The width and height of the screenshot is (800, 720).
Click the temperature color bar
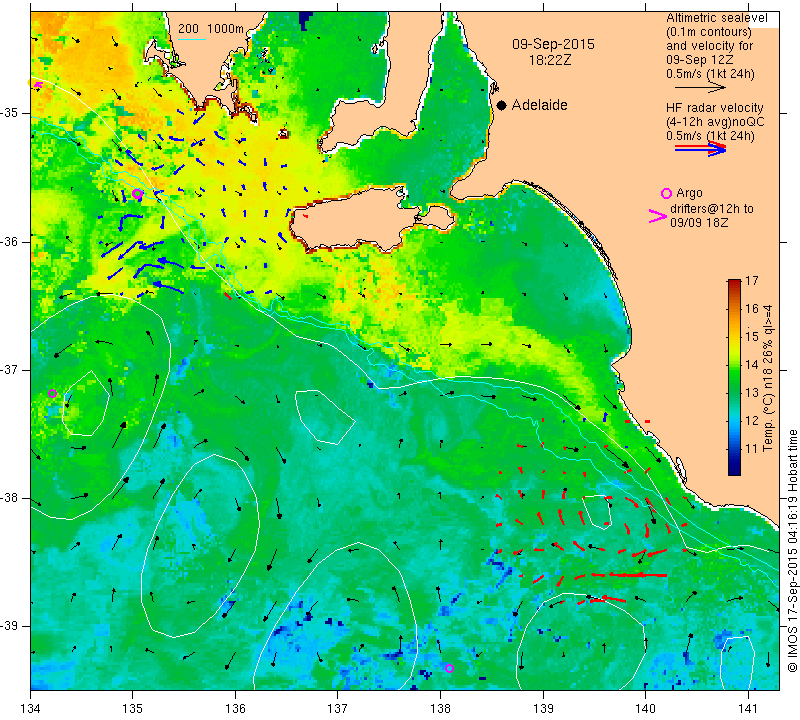tap(734, 377)
